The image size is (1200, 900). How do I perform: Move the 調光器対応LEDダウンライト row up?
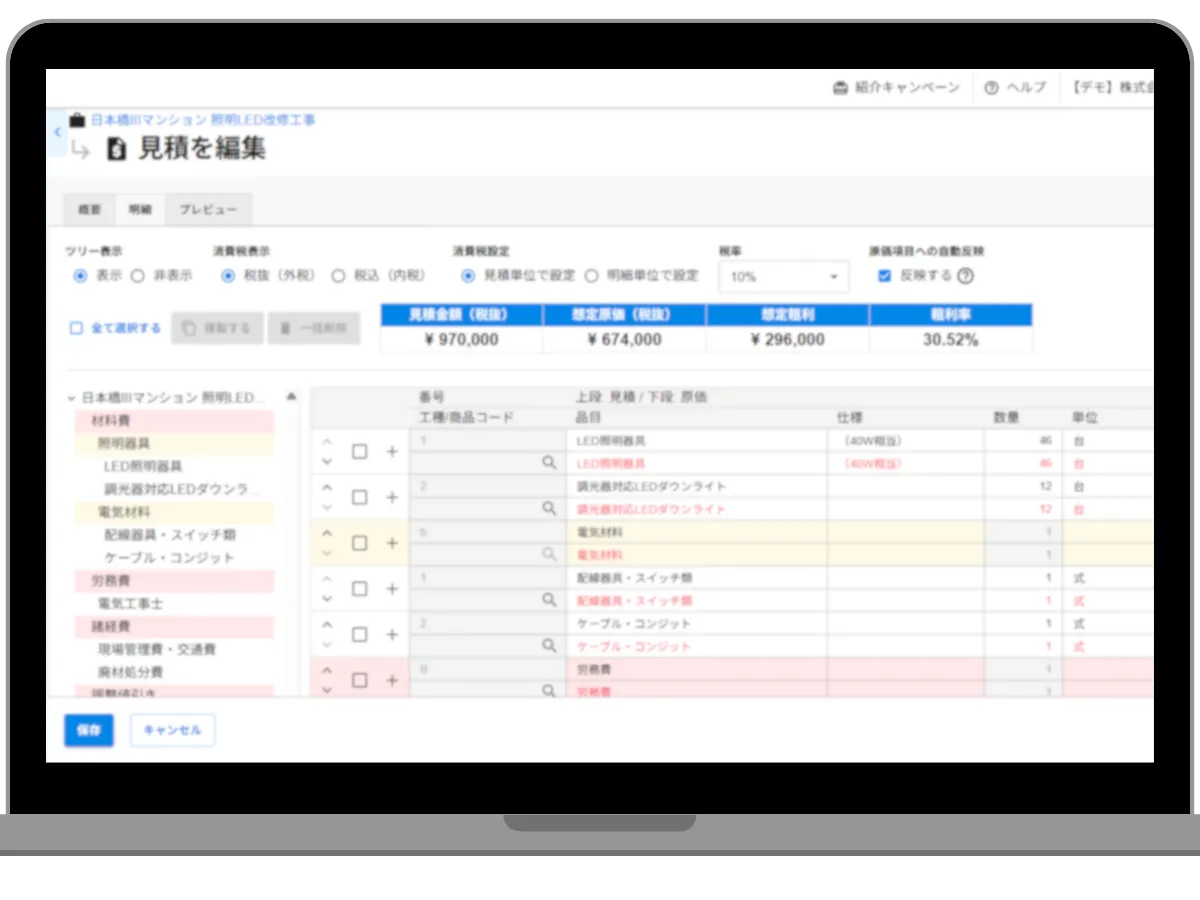click(327, 487)
